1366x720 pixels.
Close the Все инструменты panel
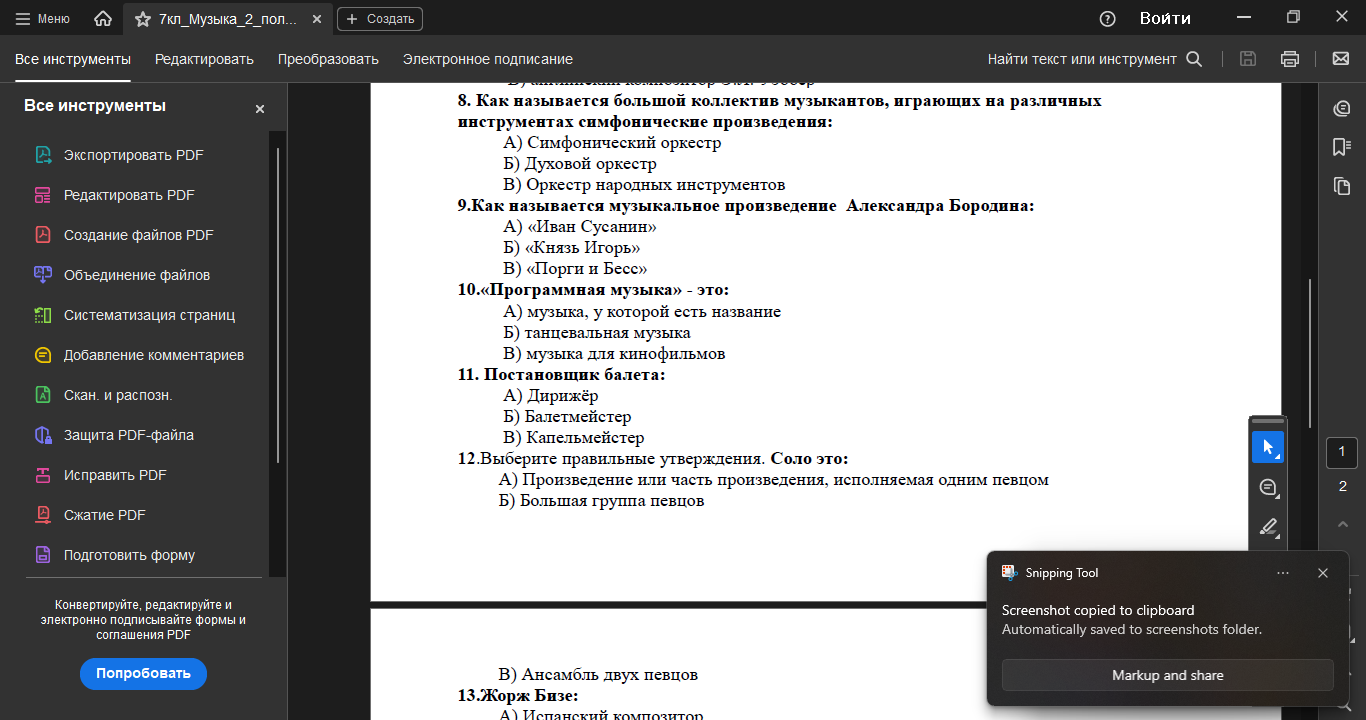[x=260, y=109]
